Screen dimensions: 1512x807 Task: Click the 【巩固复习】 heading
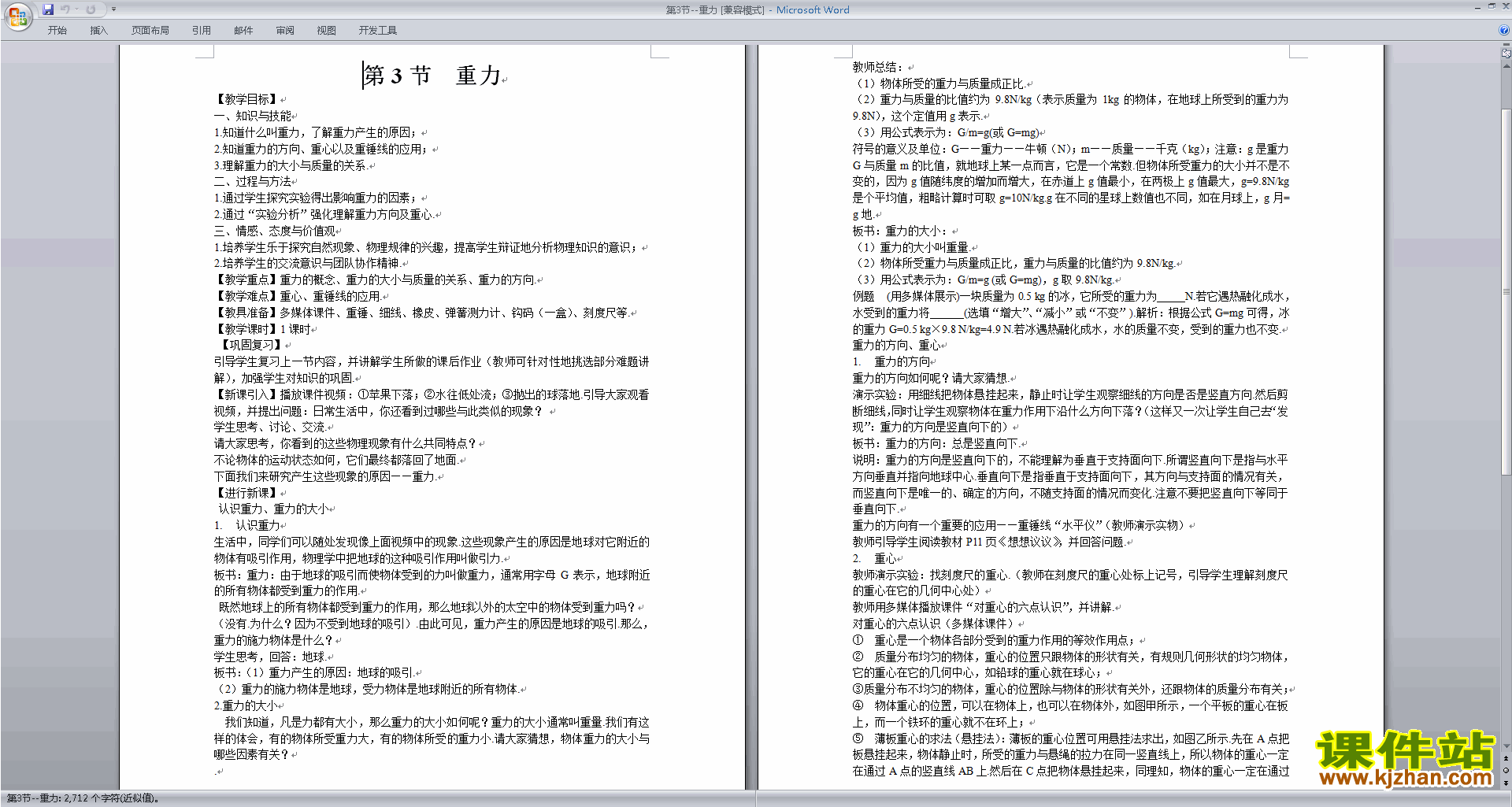250,345
